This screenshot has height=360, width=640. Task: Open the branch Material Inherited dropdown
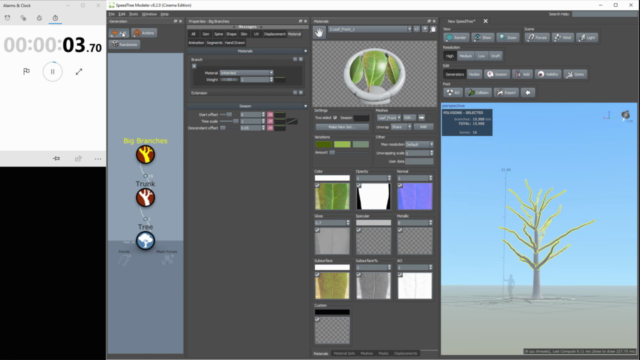pos(247,73)
